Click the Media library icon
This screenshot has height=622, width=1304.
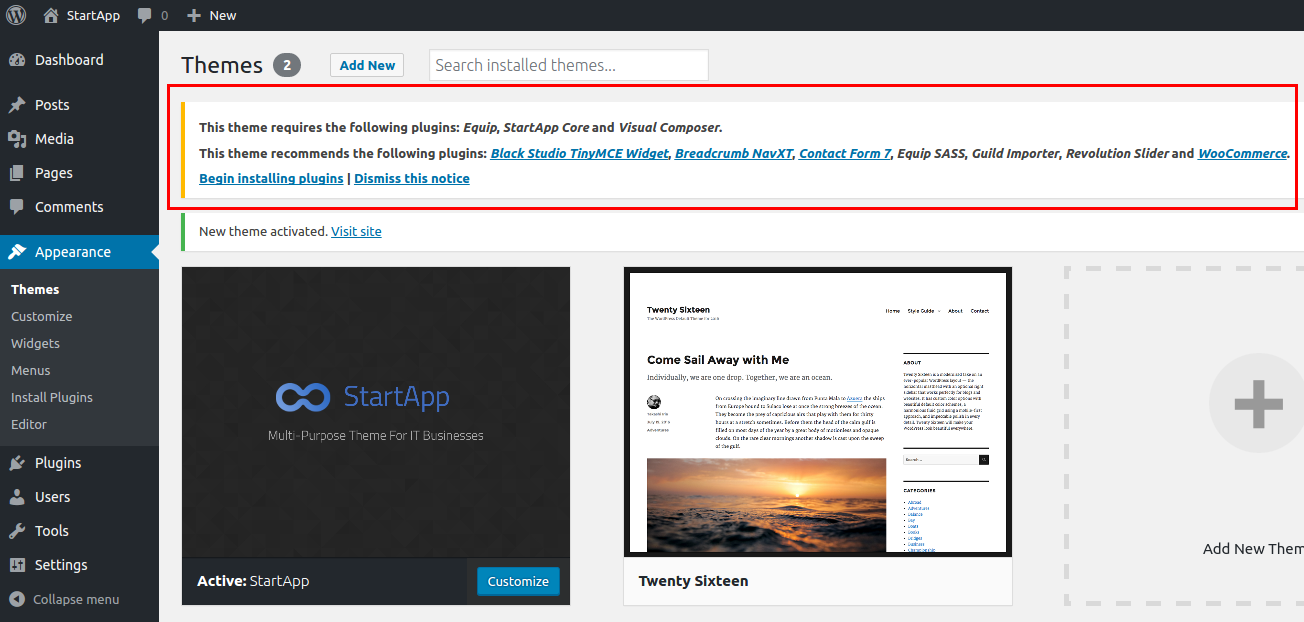(17, 139)
